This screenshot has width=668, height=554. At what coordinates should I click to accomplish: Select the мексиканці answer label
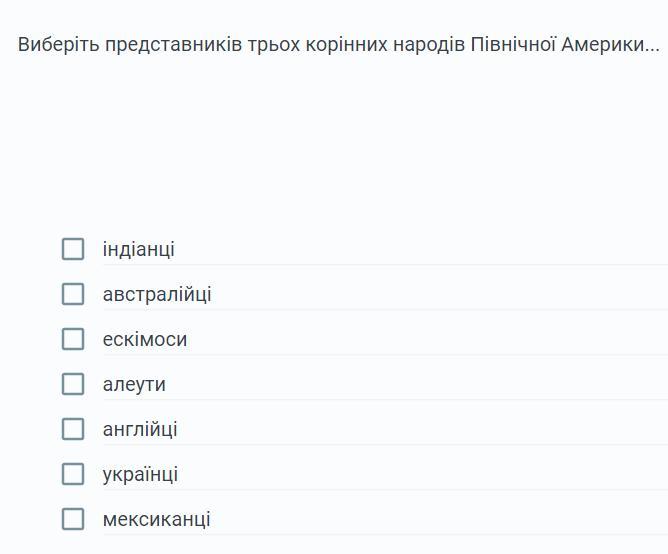click(156, 519)
